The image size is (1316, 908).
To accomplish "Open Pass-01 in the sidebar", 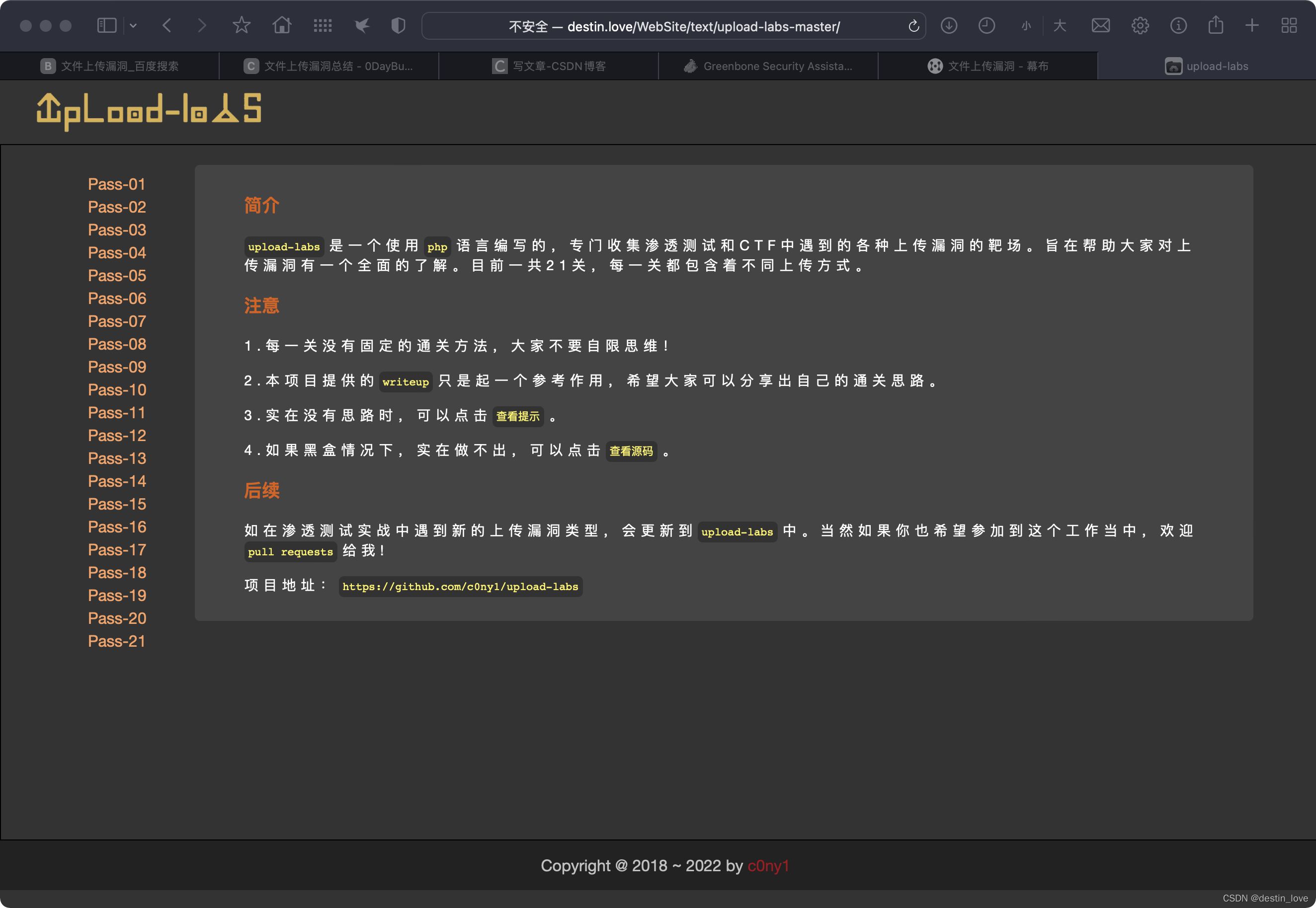I will coord(117,184).
